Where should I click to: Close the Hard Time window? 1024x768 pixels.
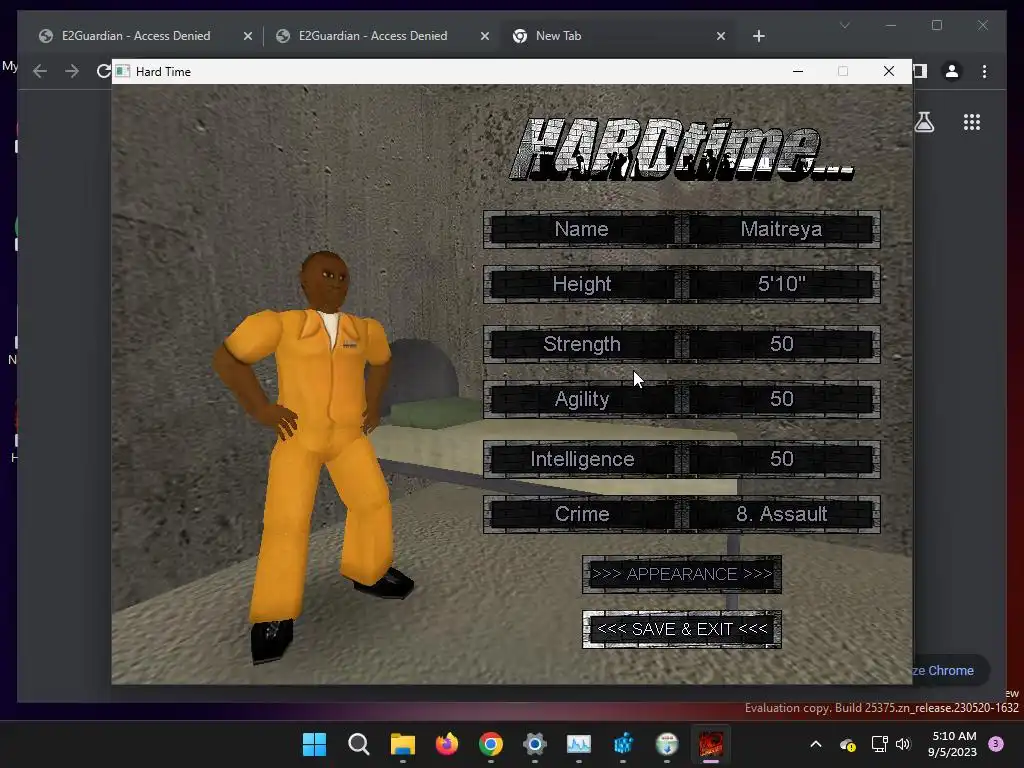(x=889, y=71)
